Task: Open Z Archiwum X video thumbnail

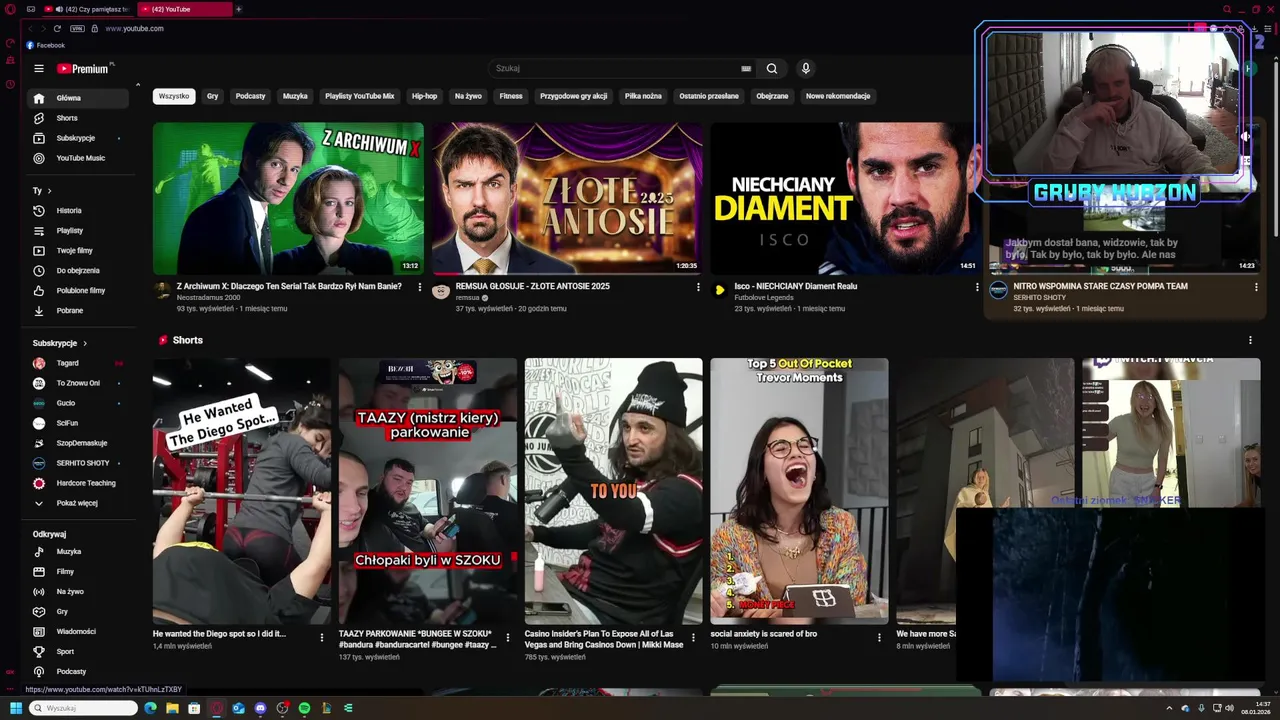Action: (x=288, y=198)
